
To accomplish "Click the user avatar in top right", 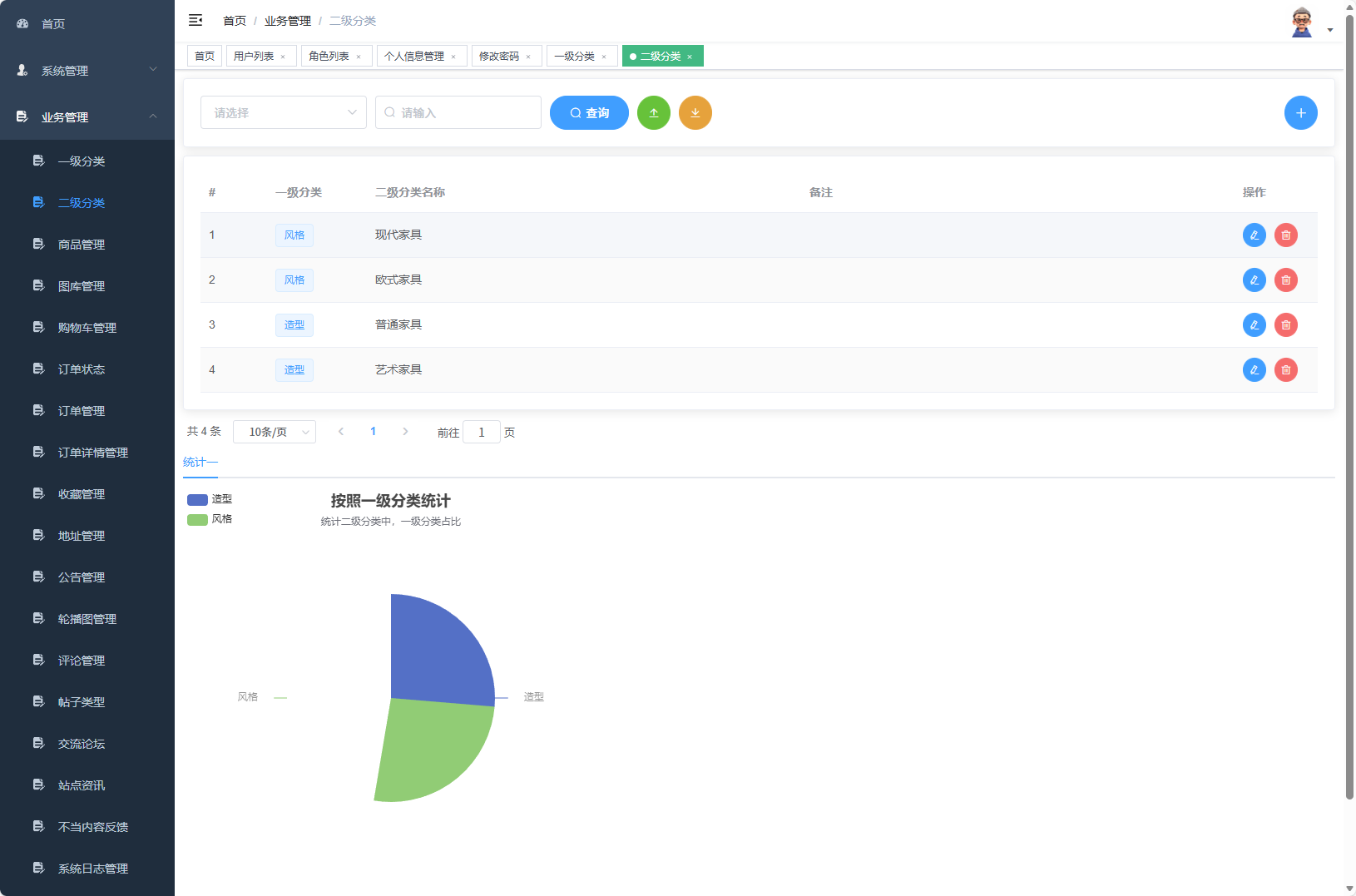I will point(1300,20).
